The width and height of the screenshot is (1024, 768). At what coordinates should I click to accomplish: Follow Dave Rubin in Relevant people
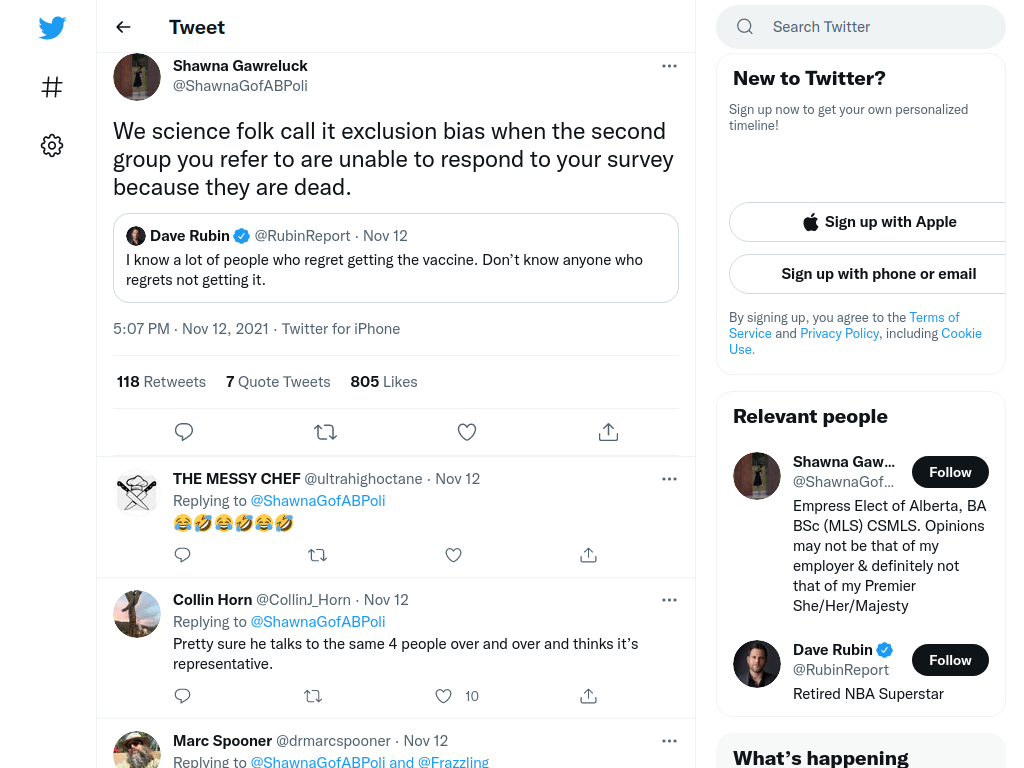point(950,660)
